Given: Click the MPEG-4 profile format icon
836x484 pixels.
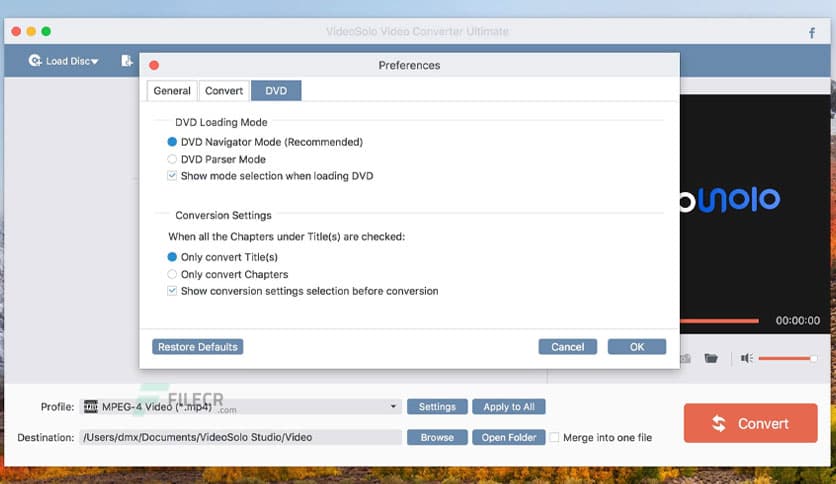Looking at the screenshot, I should 91,407.
